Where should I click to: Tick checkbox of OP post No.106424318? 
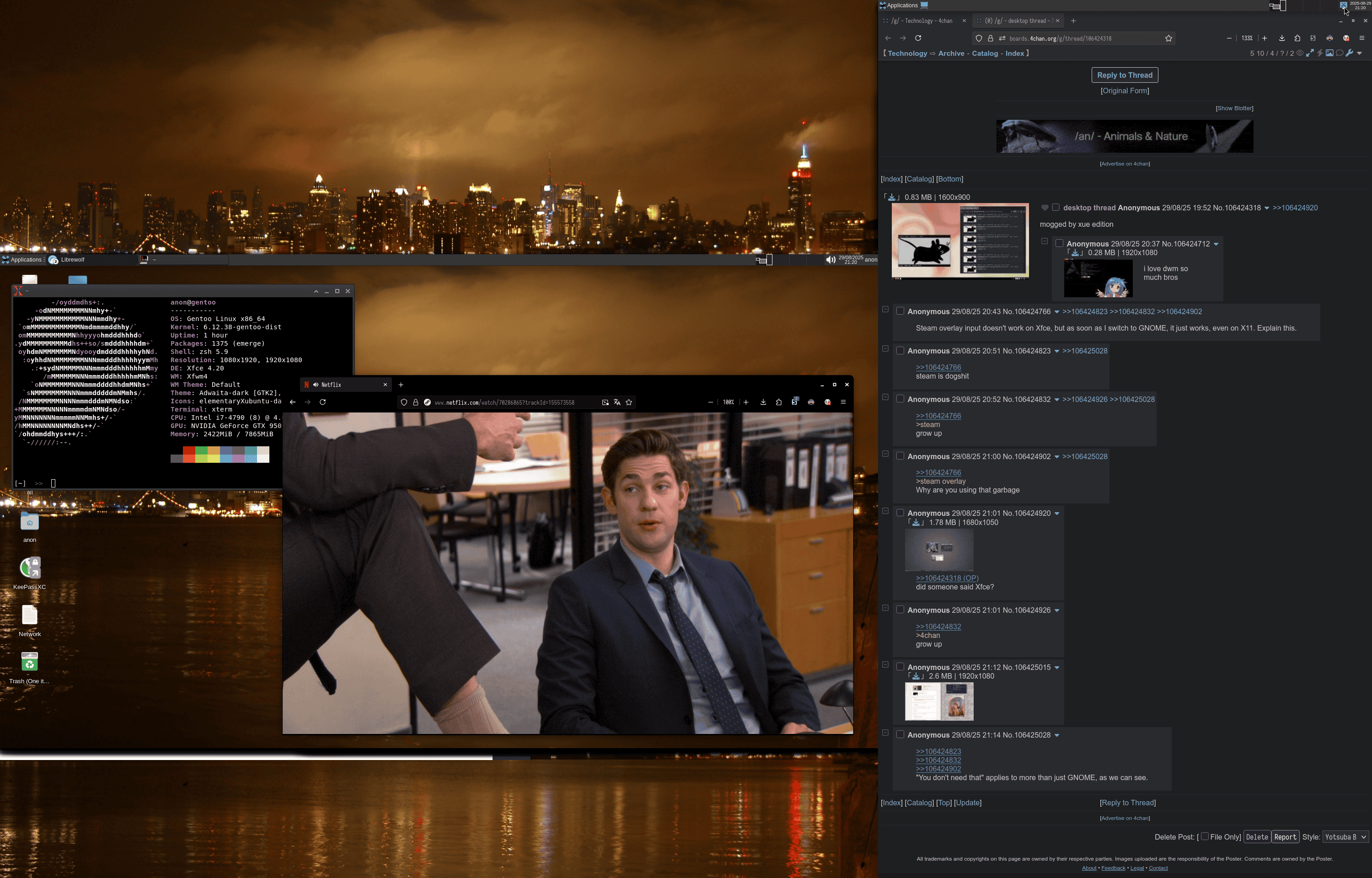1056,208
